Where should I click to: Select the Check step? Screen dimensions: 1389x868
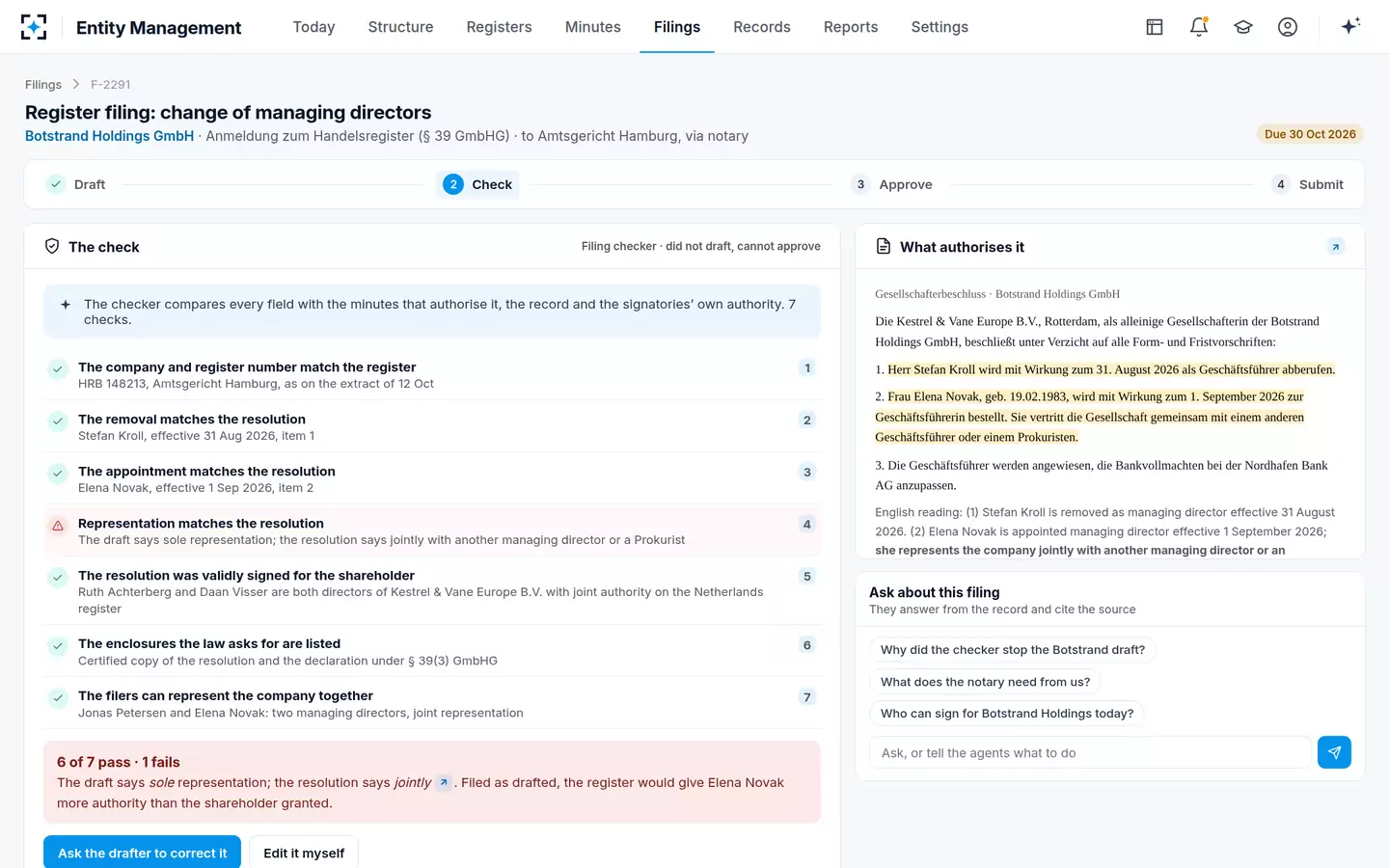477,184
